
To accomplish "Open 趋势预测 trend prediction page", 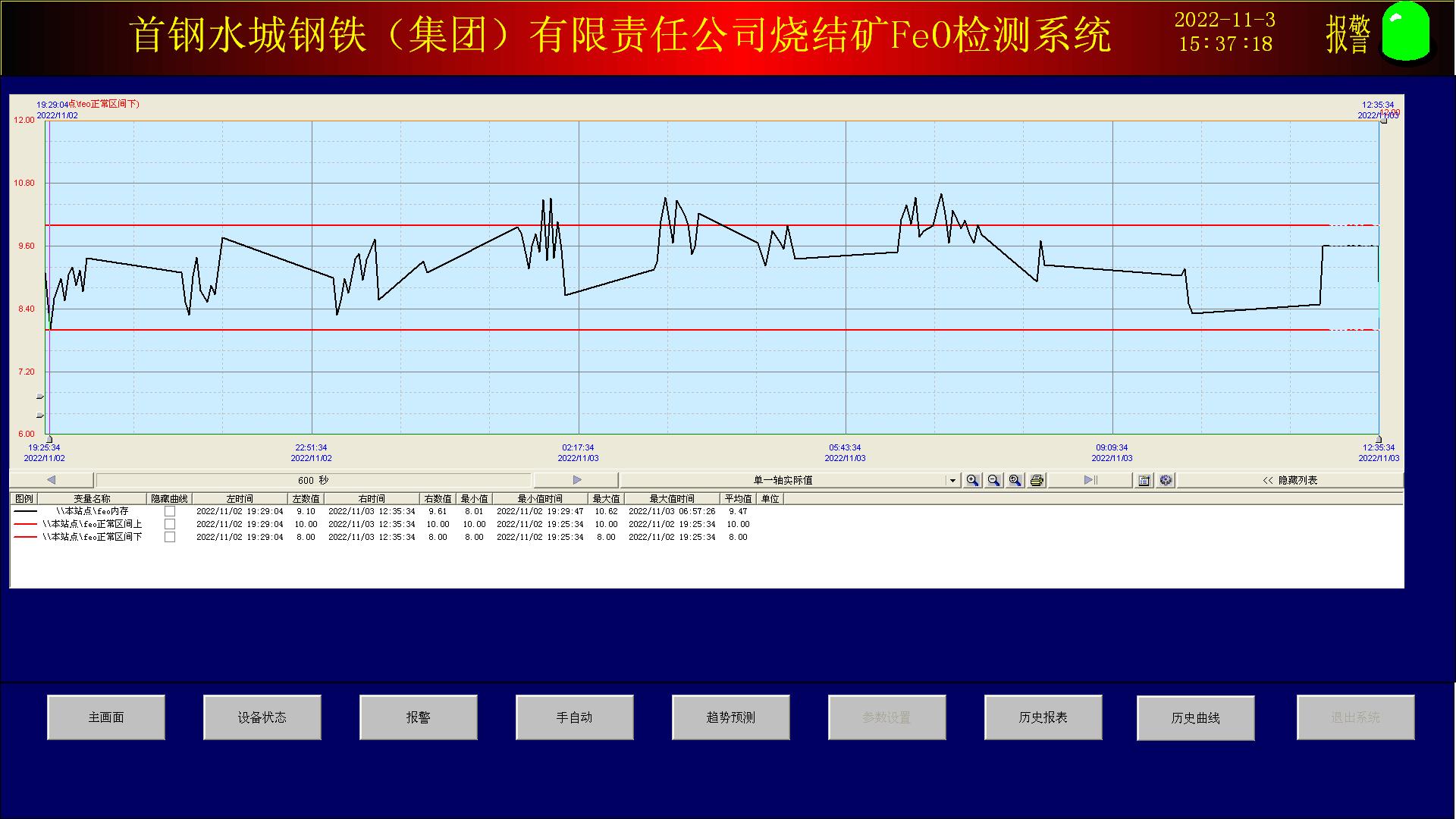I will [x=731, y=717].
